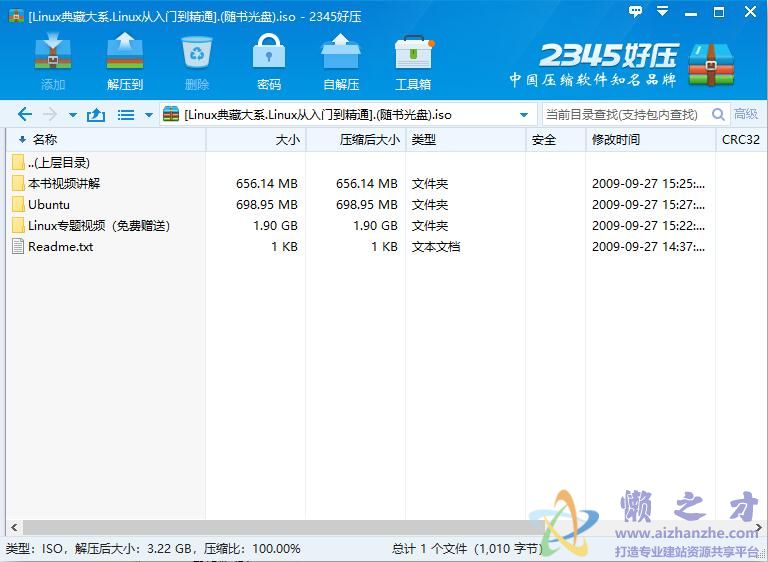Sort by the 类型 column header
768x562 pixels.
click(x=466, y=140)
